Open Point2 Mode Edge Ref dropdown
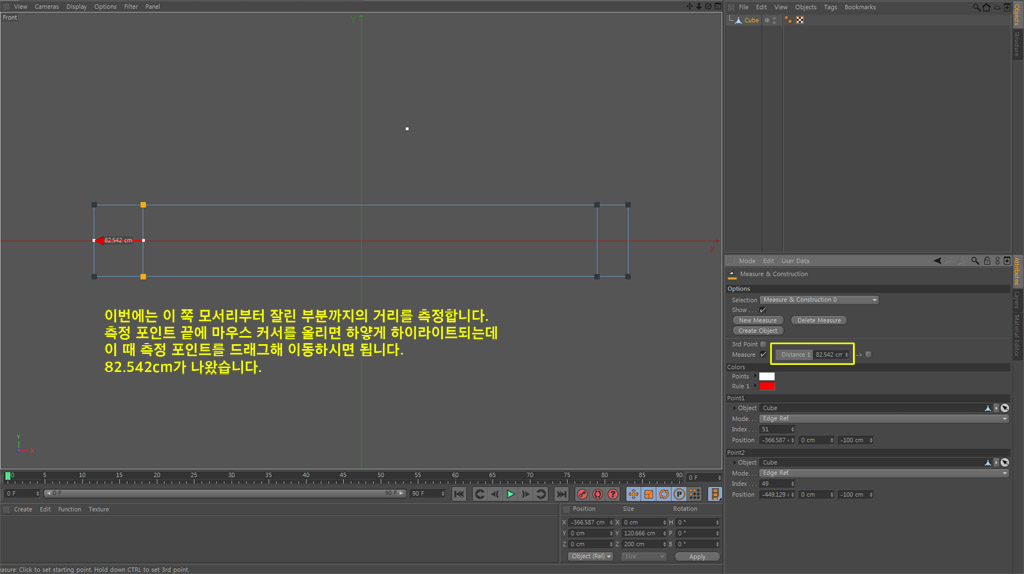The image size is (1024, 574). [x=884, y=473]
